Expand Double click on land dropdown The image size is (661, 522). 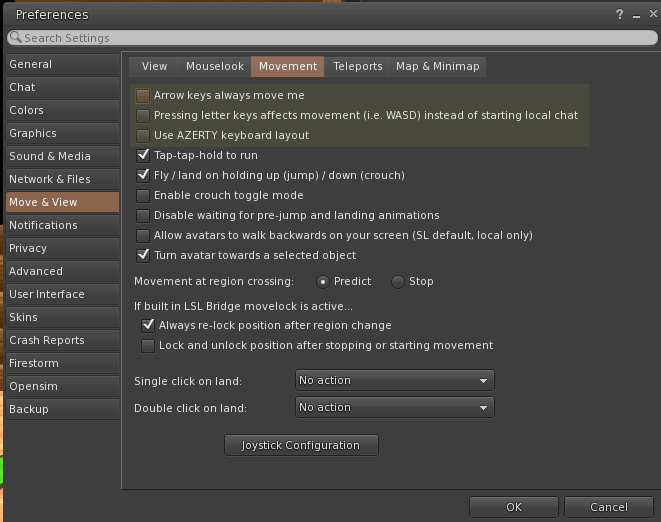[x=395, y=408]
